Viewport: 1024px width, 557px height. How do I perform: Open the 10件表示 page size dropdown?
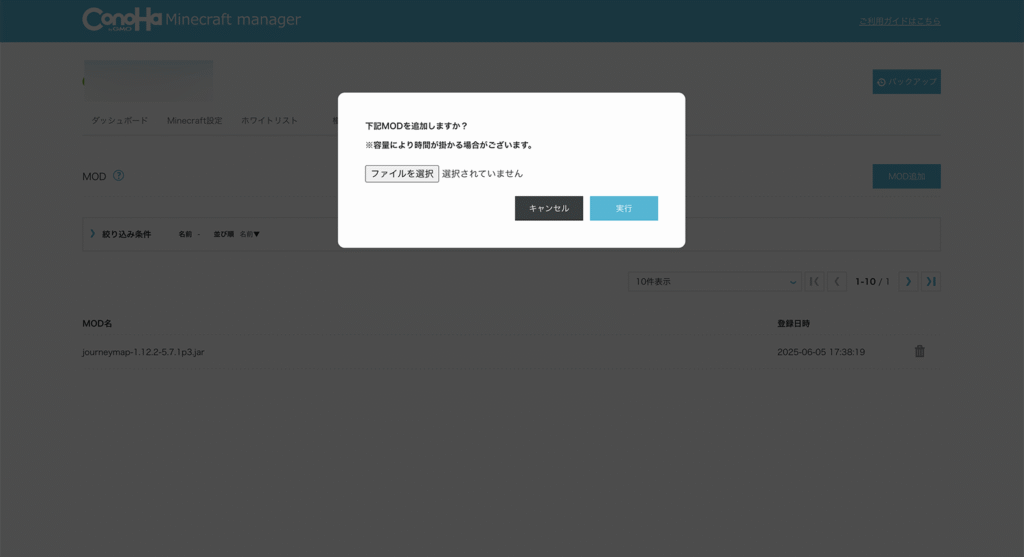click(714, 281)
